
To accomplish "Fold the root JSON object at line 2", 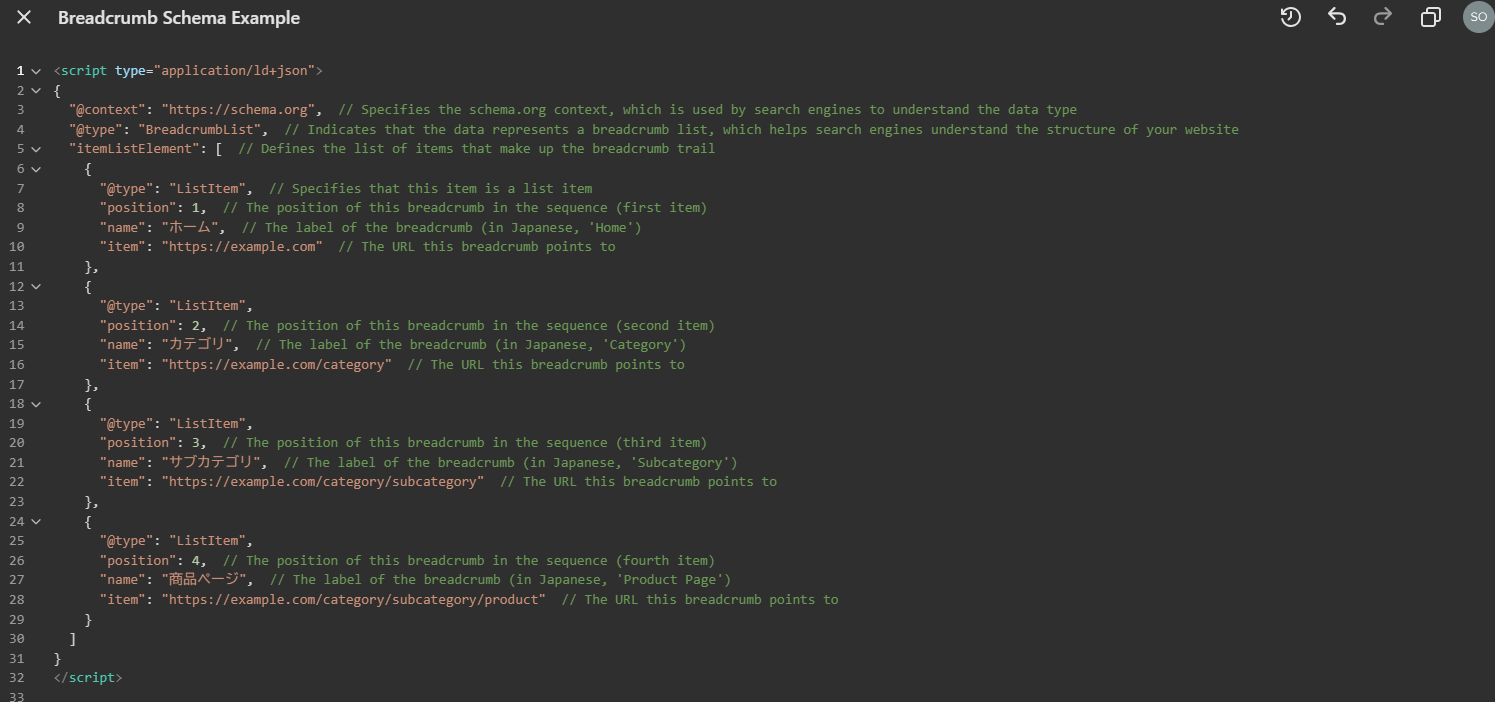I will click(x=36, y=91).
